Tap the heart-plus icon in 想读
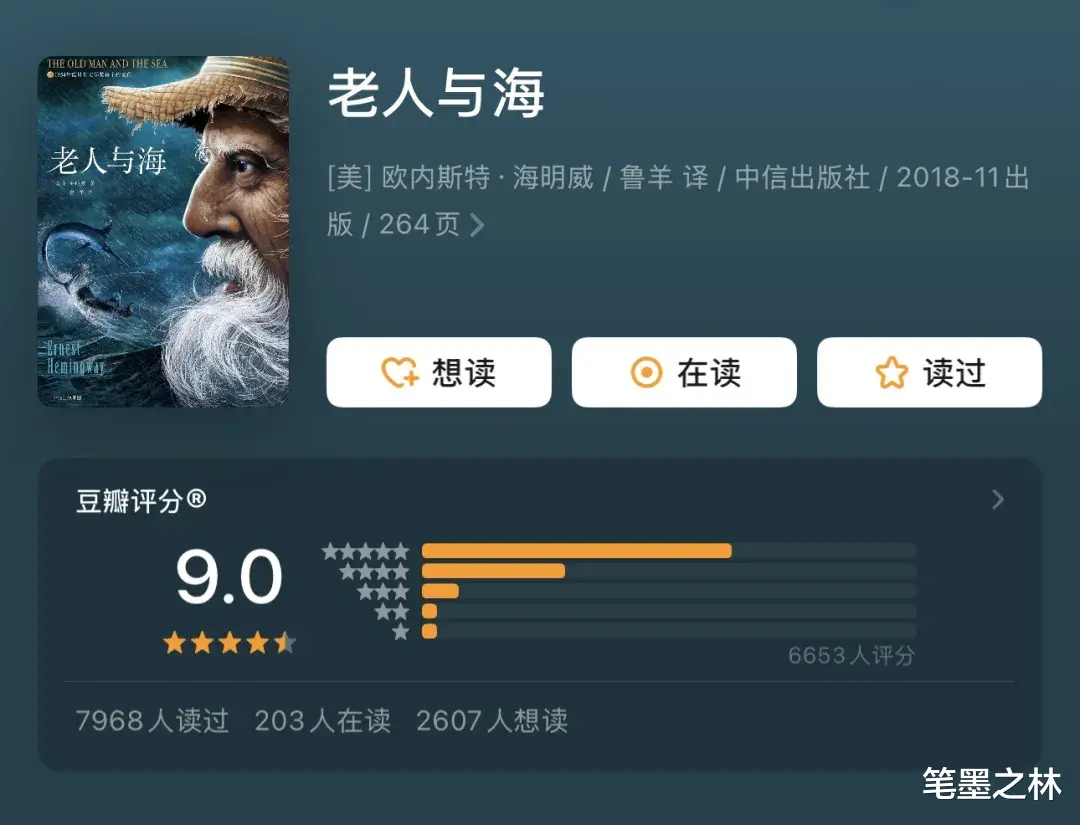Image resolution: width=1080 pixels, height=825 pixels. [400, 373]
